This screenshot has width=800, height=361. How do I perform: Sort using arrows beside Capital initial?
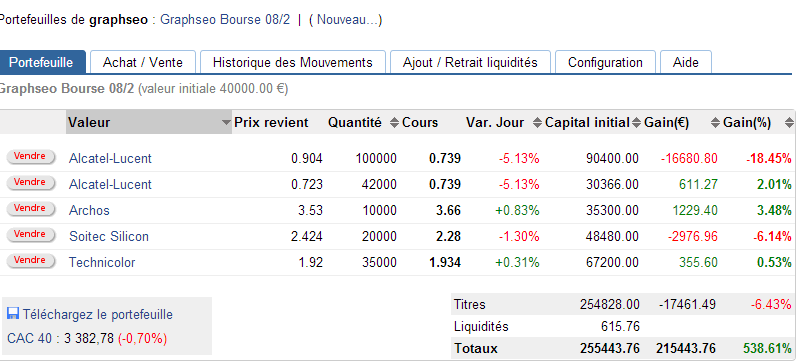pyautogui.click(x=636, y=122)
